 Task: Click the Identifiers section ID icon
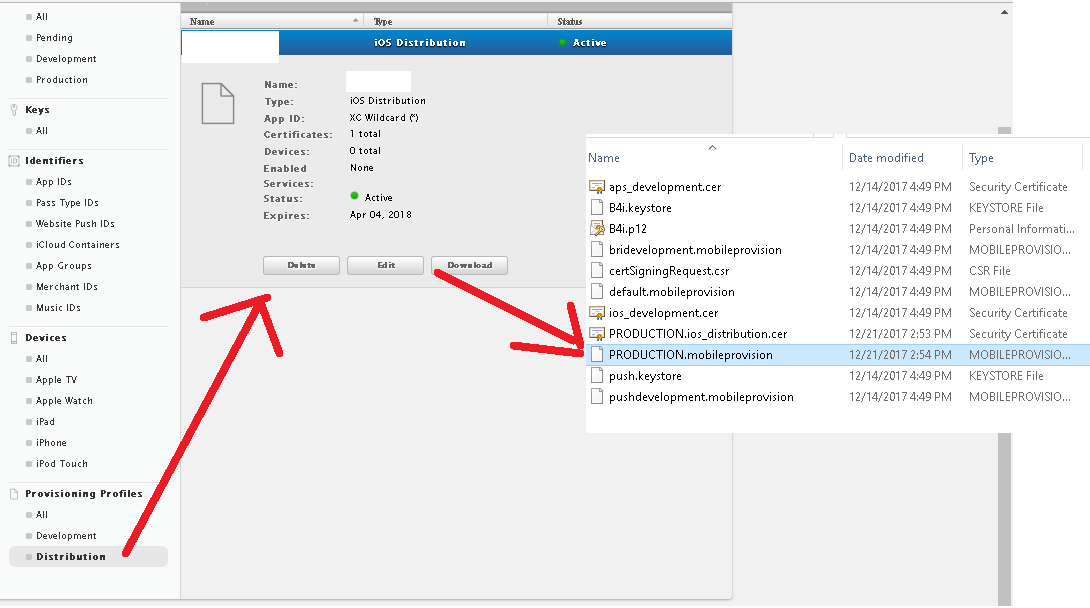[14, 161]
